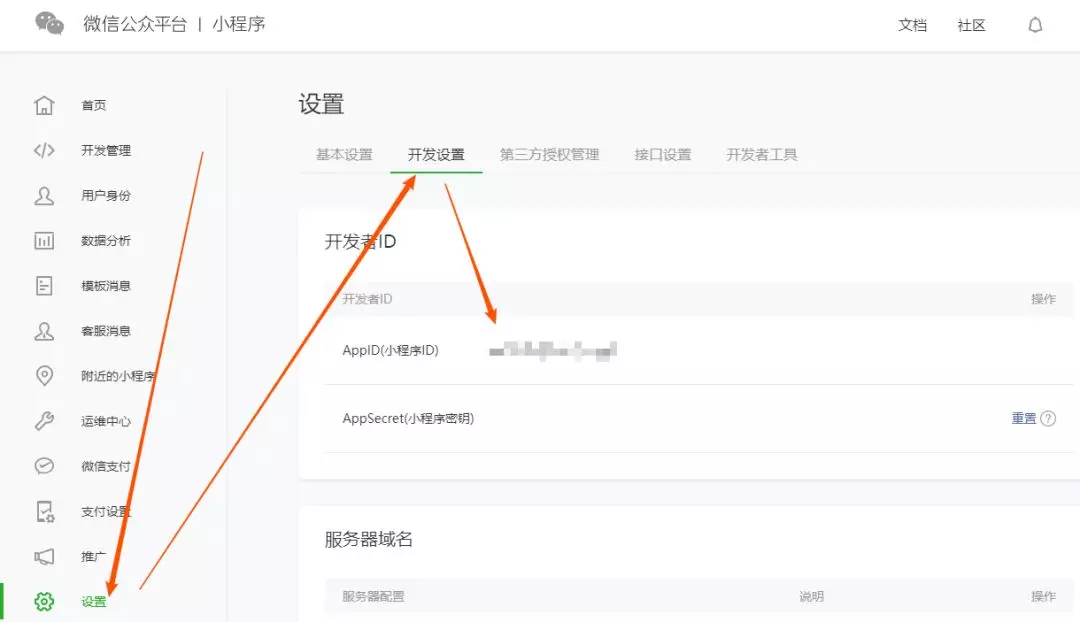Switch to 接口设置 tab

[x=663, y=154]
